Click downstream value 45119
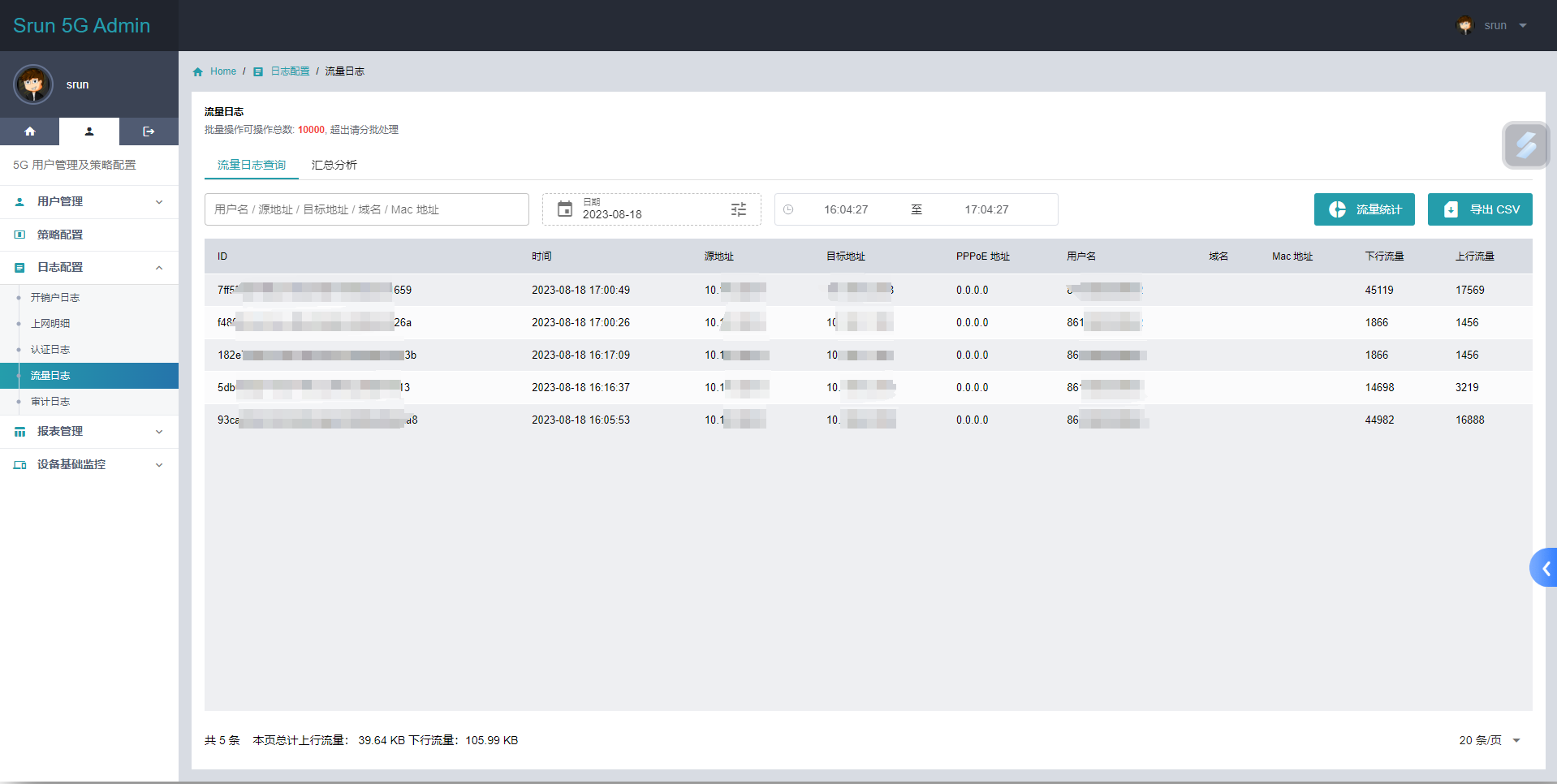The width and height of the screenshot is (1557, 784). click(1379, 290)
